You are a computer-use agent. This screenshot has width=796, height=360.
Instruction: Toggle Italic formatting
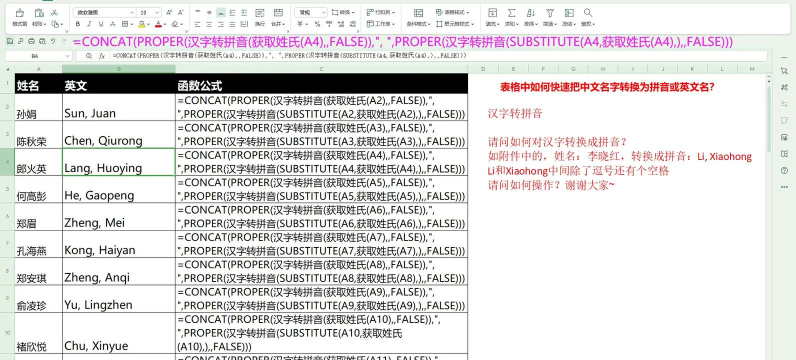(x=89, y=24)
